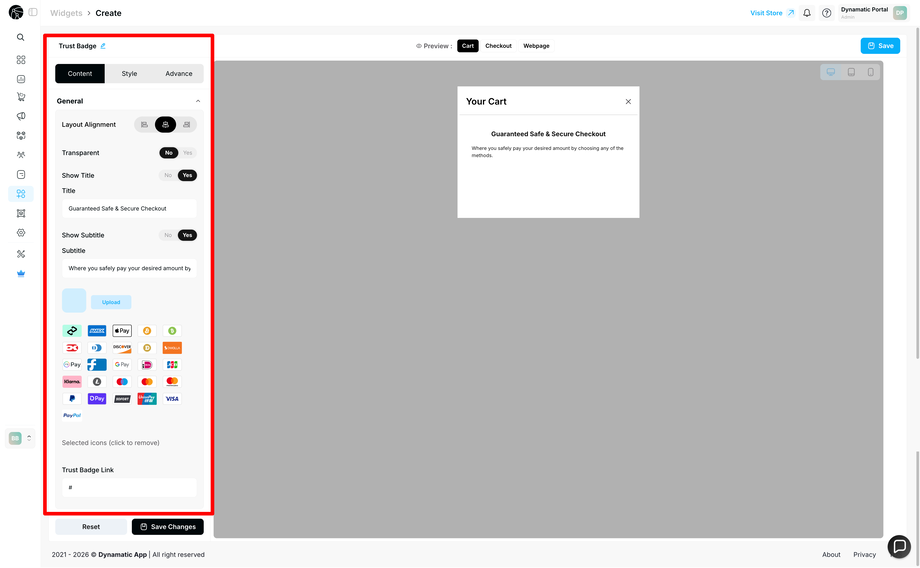Open the Privacy footer link
The image size is (920, 568).
click(864, 555)
